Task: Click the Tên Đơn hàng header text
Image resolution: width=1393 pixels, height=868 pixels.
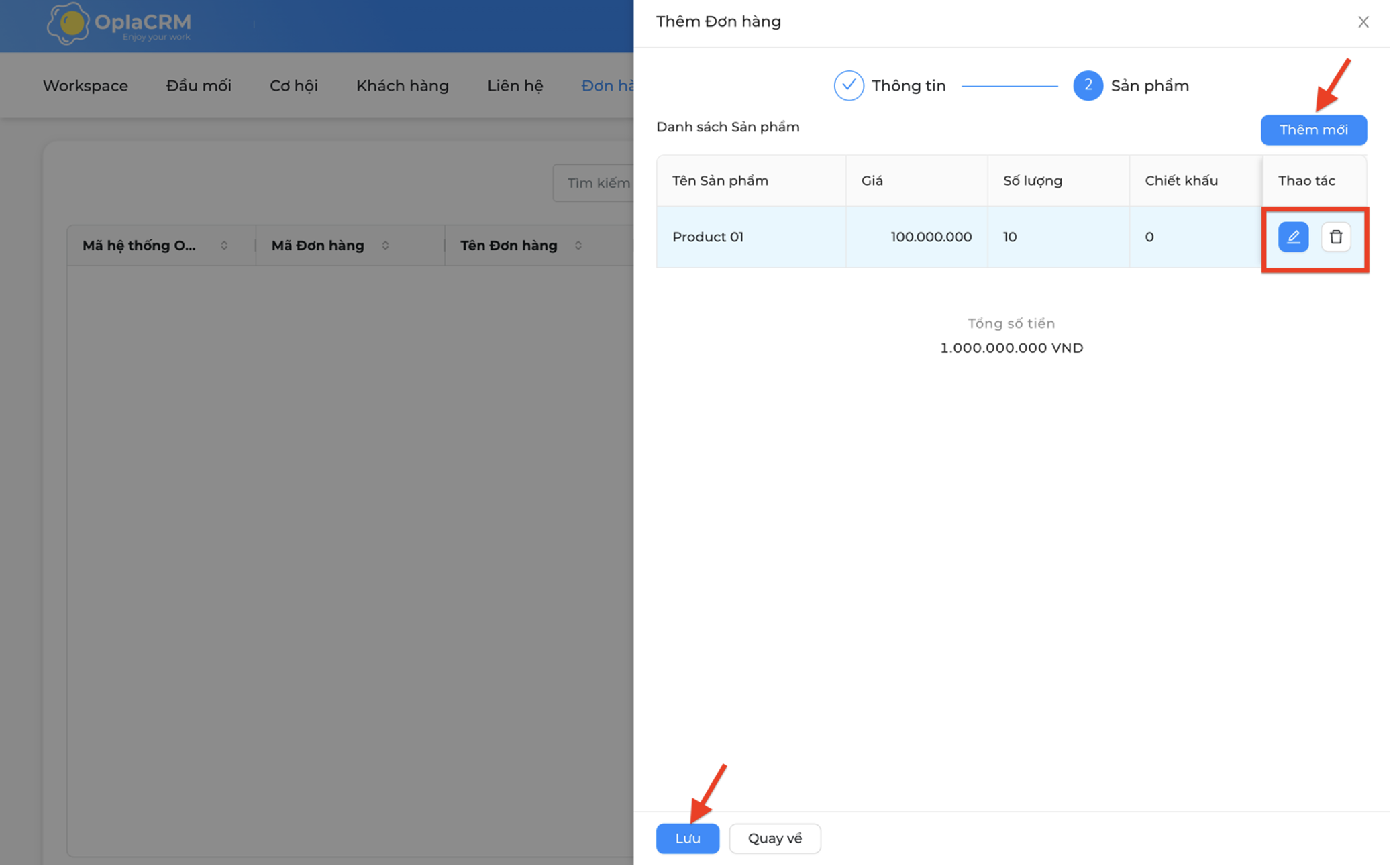Action: pos(510,246)
